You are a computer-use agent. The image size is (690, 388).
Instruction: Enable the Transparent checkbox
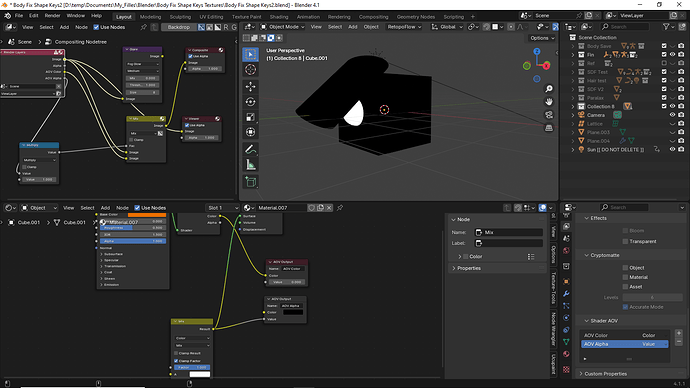[625, 241]
